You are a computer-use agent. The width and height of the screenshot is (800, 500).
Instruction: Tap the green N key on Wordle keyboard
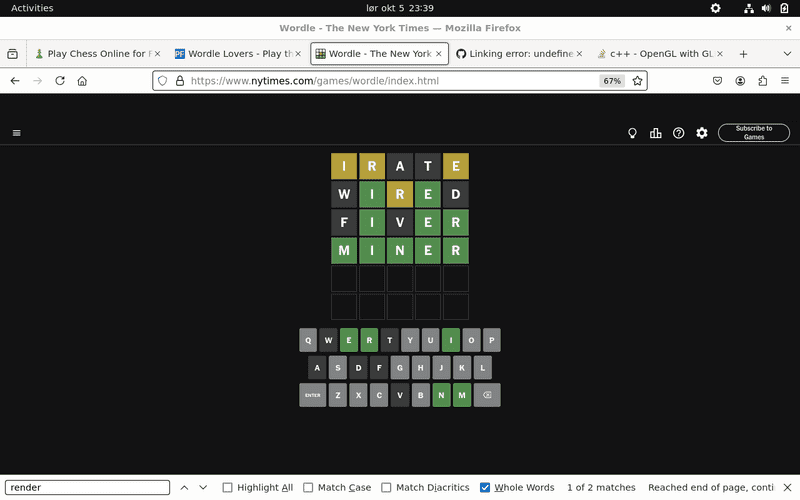coord(441,395)
